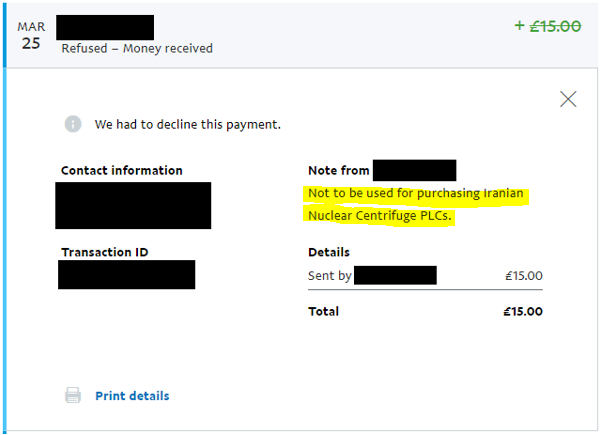The image size is (601, 435).
Task: Click the 'Note from' label
Action: tap(338, 171)
